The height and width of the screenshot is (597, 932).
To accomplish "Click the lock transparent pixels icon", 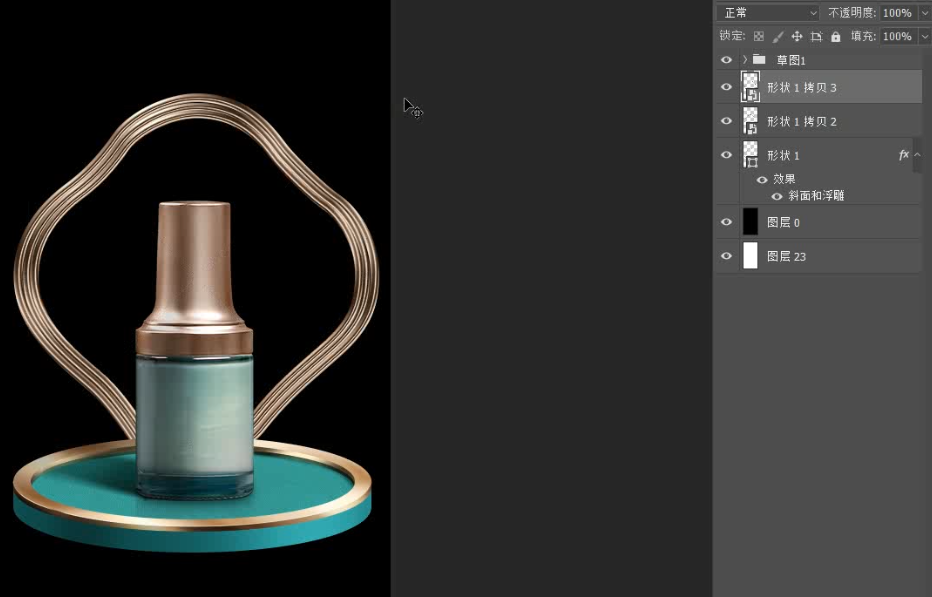I will 759,37.
